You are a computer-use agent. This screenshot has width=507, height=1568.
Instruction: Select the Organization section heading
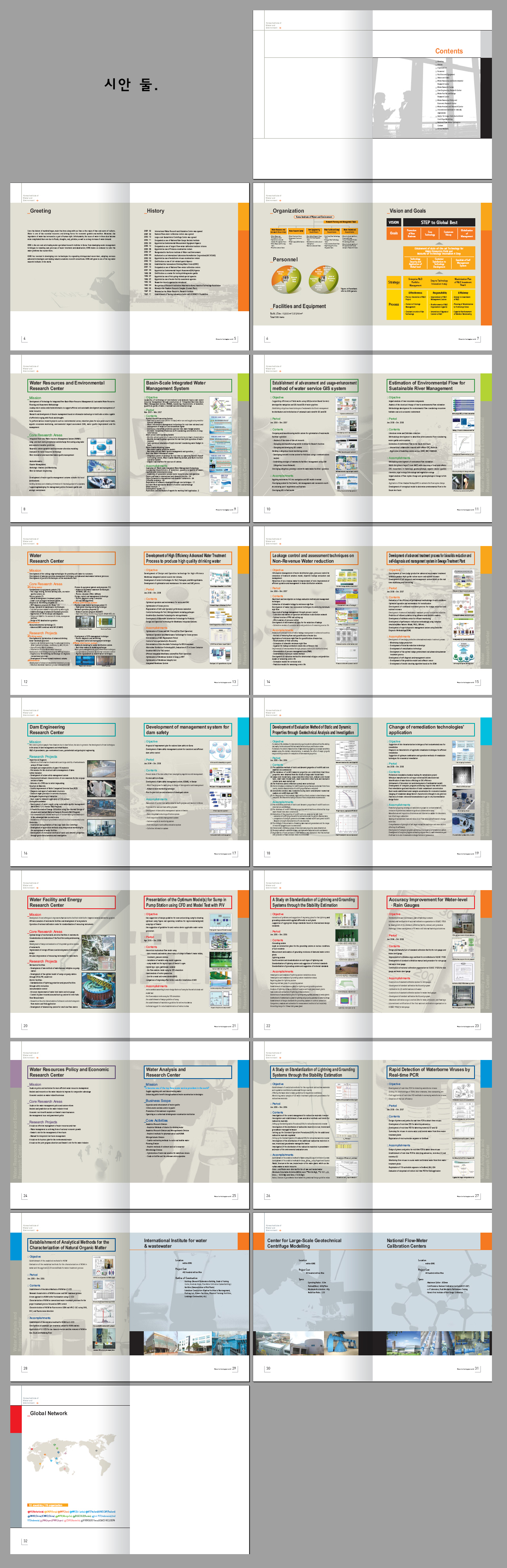(x=288, y=211)
